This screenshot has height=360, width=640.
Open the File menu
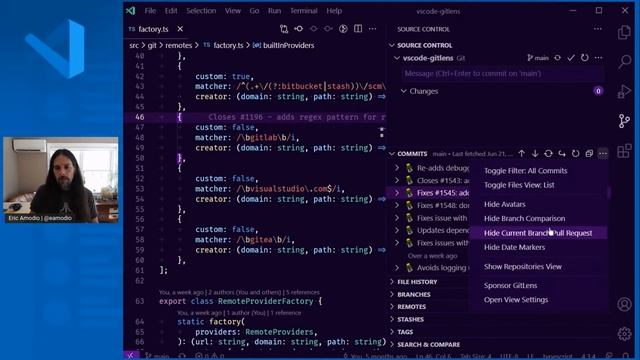point(150,11)
